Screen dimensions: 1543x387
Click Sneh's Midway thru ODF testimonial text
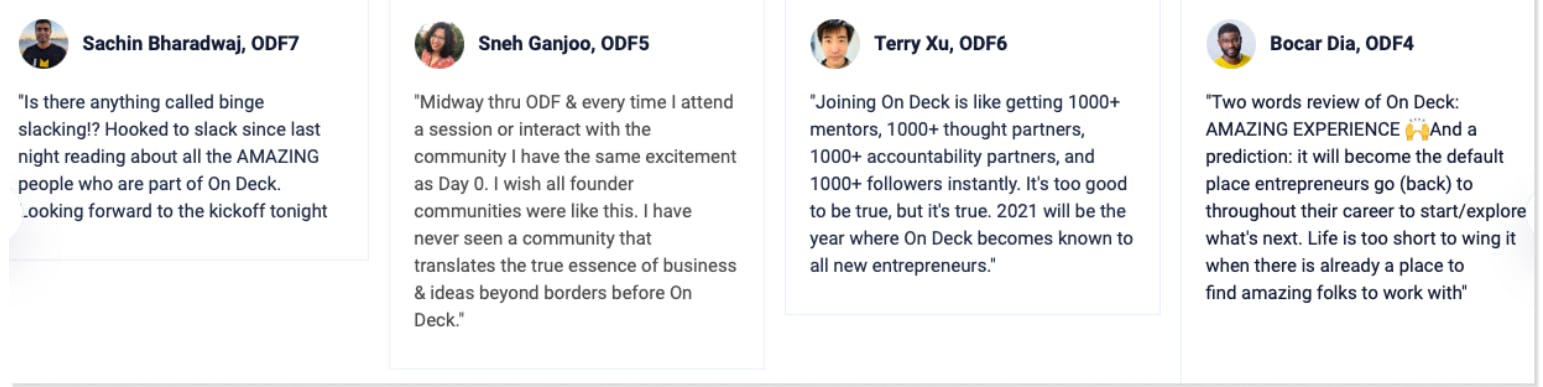pyautogui.click(x=575, y=211)
